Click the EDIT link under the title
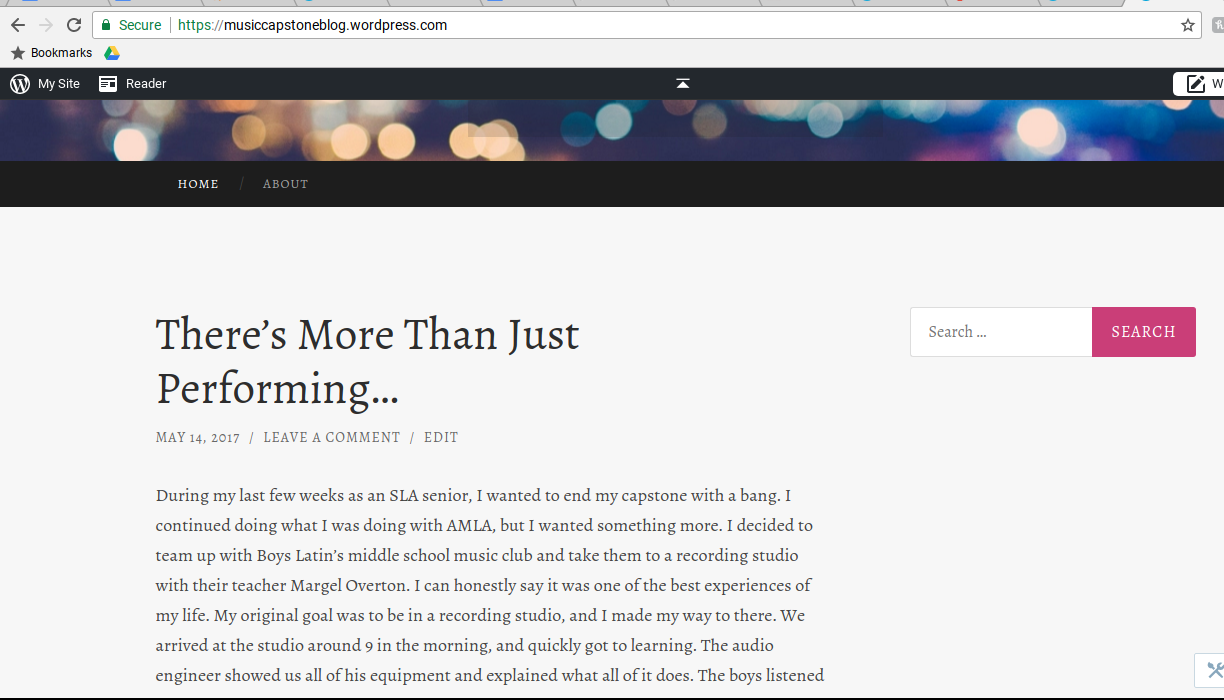 pos(441,438)
